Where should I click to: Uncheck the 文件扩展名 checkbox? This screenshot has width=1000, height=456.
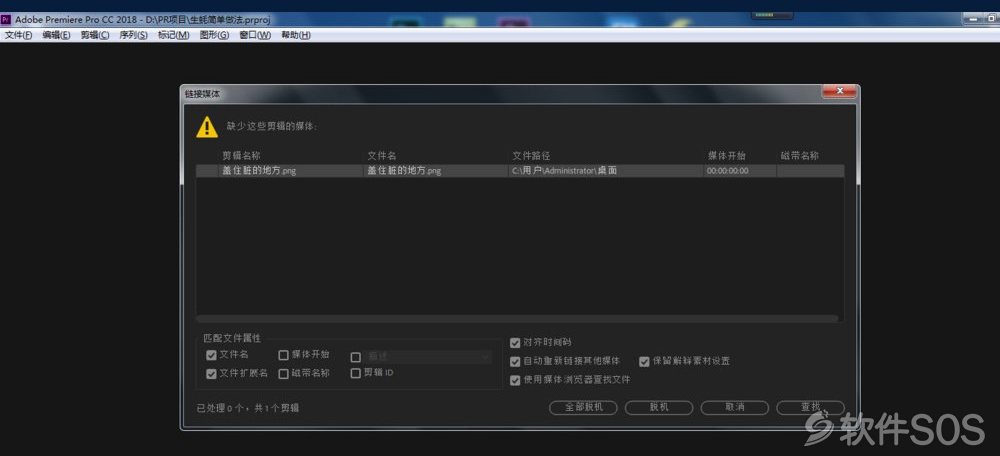pyautogui.click(x=212, y=374)
